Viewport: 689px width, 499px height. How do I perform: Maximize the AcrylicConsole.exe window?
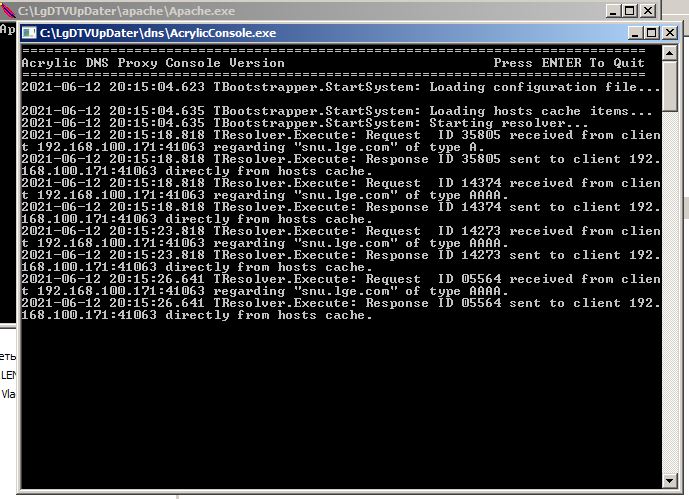(x=653, y=33)
